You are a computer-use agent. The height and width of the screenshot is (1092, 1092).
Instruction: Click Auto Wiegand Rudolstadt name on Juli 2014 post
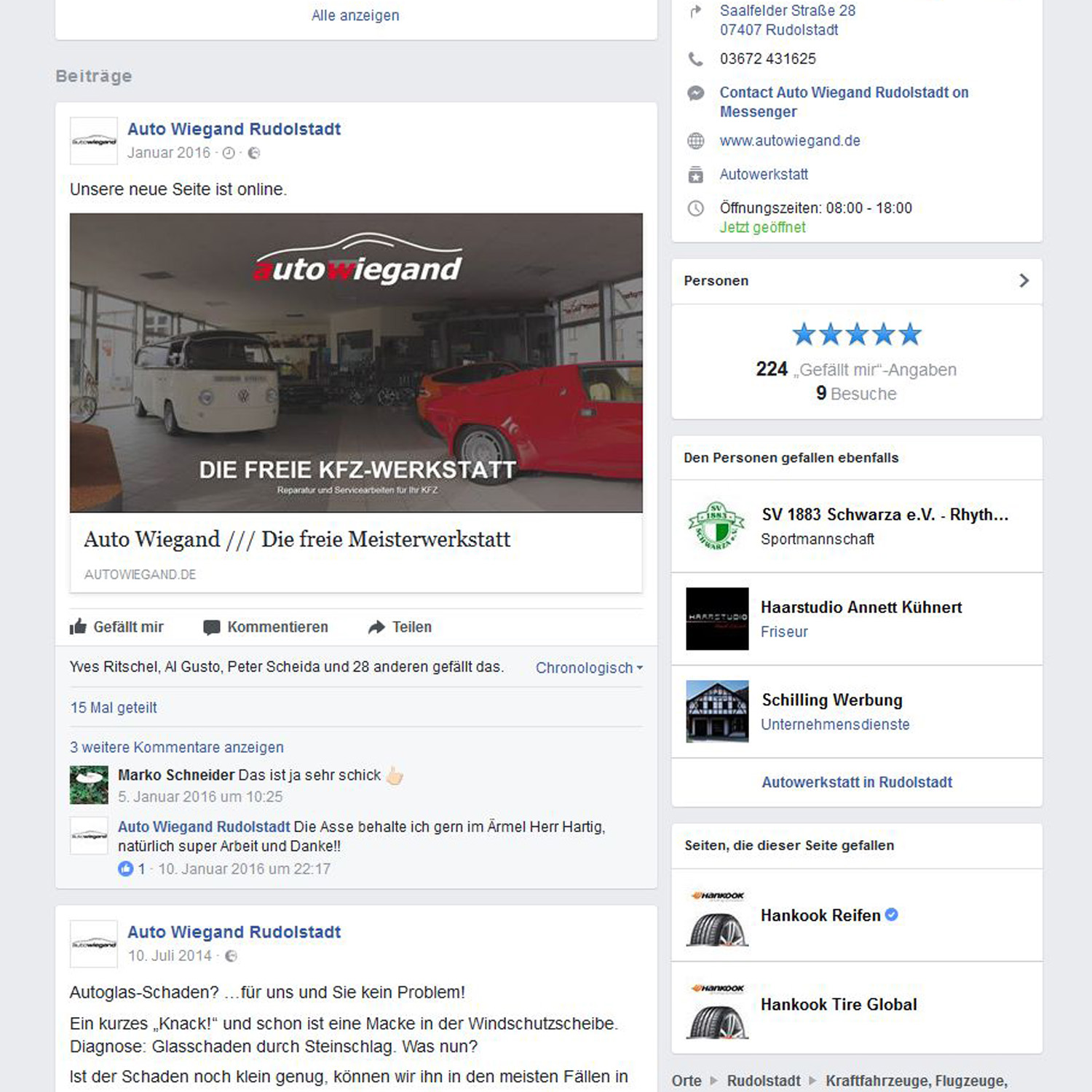(234, 932)
